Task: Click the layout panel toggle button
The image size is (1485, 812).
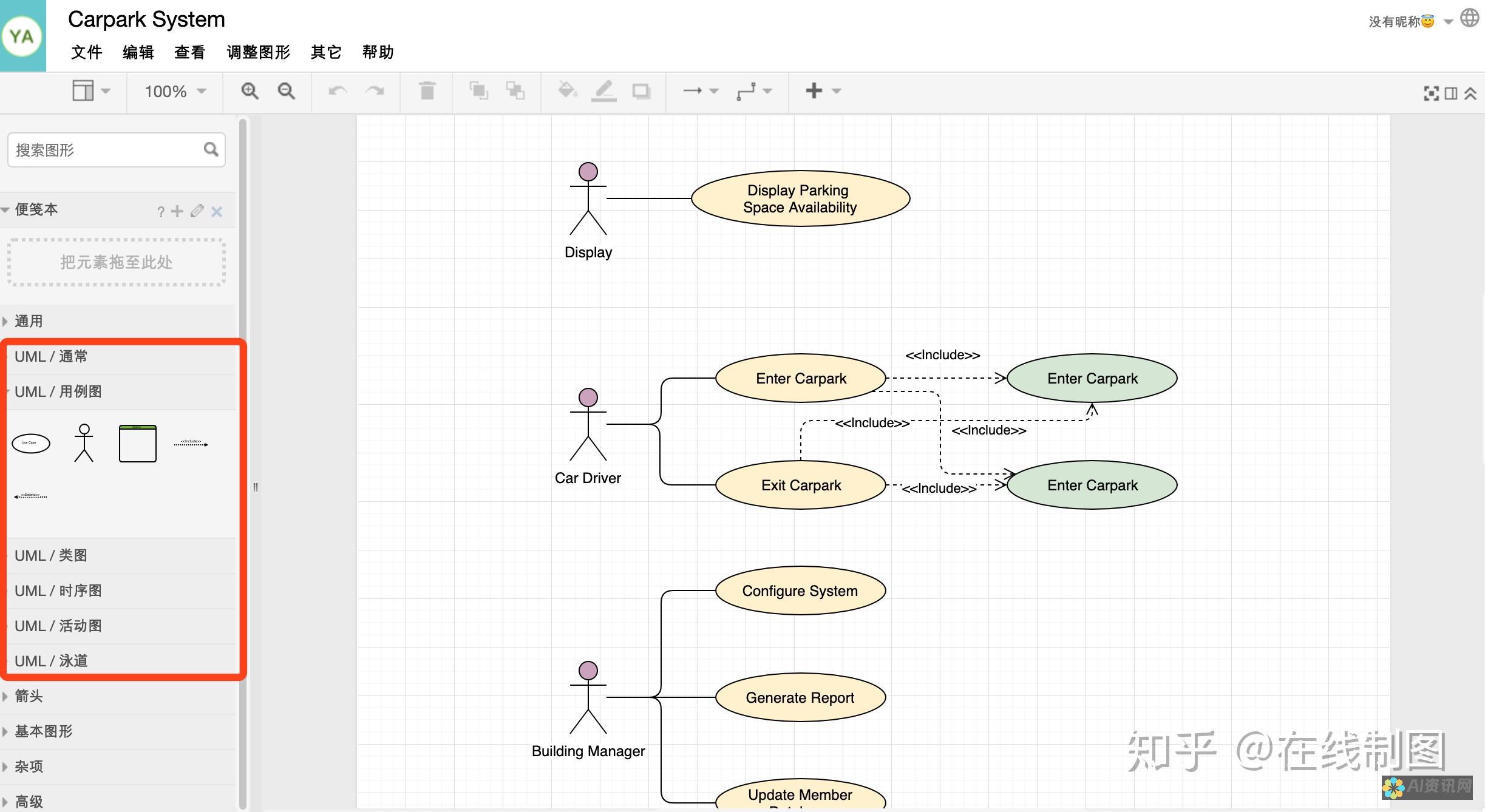Action: (x=82, y=91)
